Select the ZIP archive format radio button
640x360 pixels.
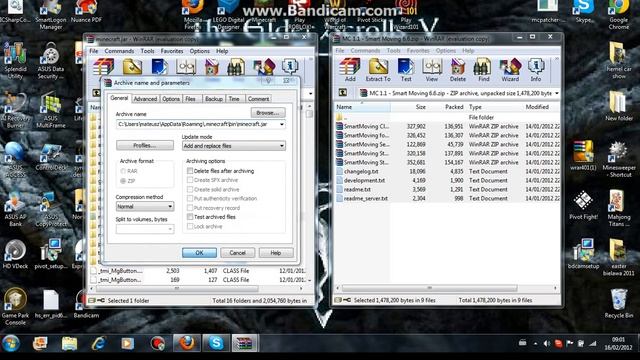pos(123,180)
